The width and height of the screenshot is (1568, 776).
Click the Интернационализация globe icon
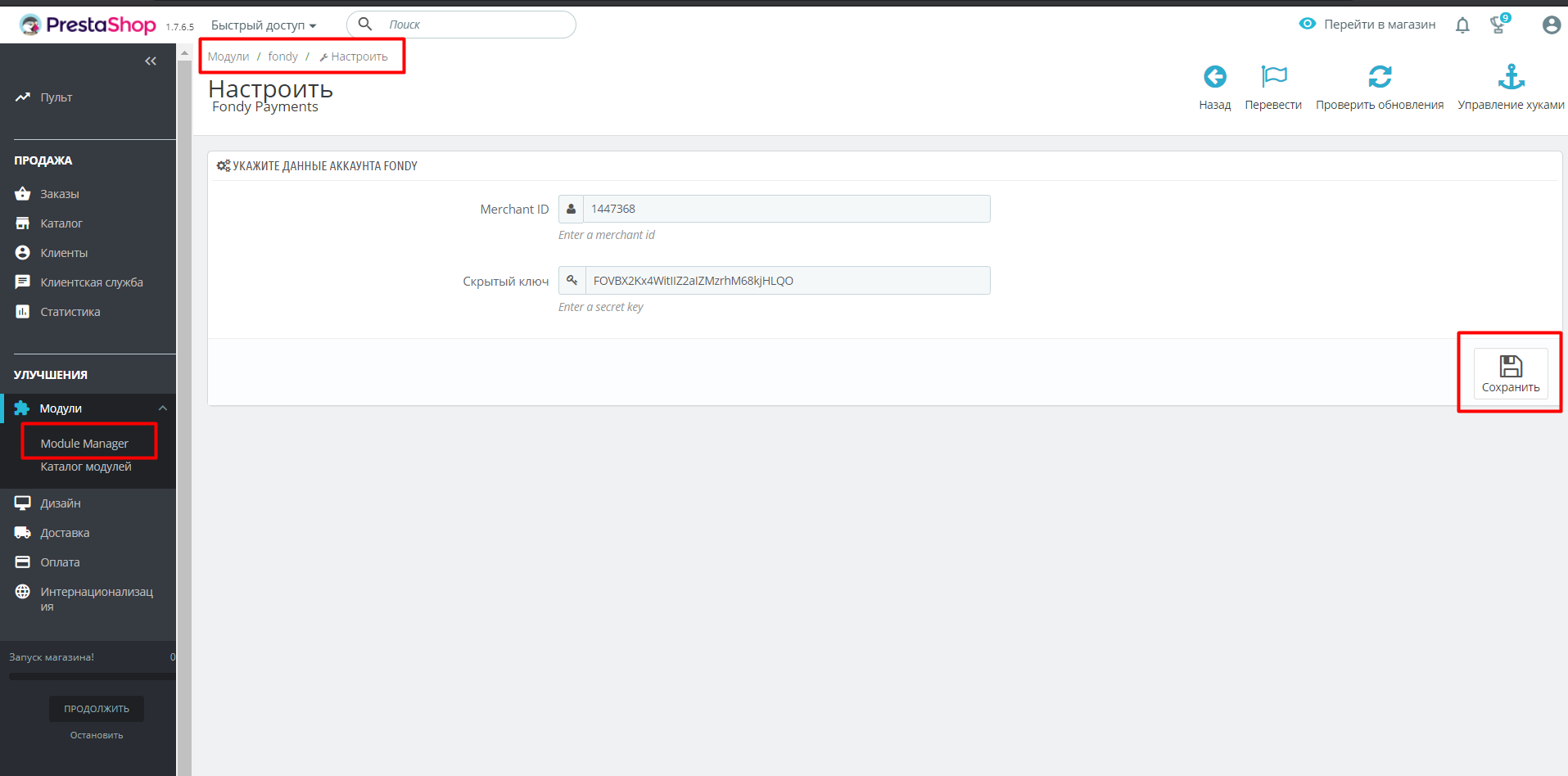[x=23, y=592]
